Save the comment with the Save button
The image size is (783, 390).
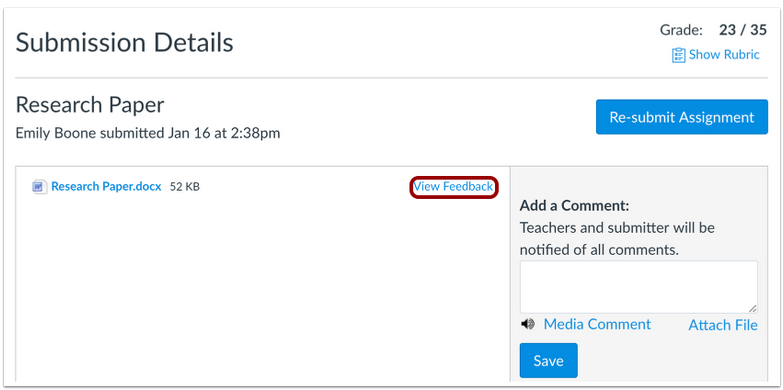pos(548,361)
